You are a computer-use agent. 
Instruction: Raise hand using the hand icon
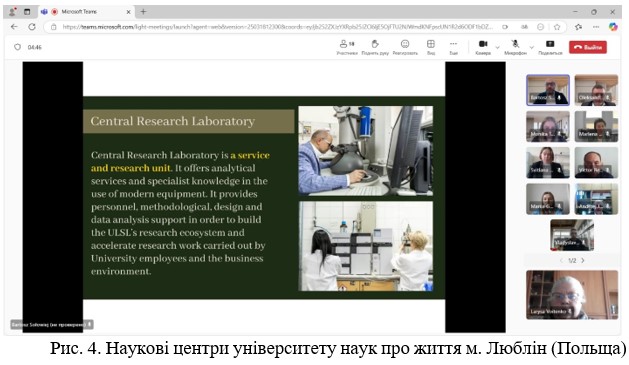coord(375,44)
